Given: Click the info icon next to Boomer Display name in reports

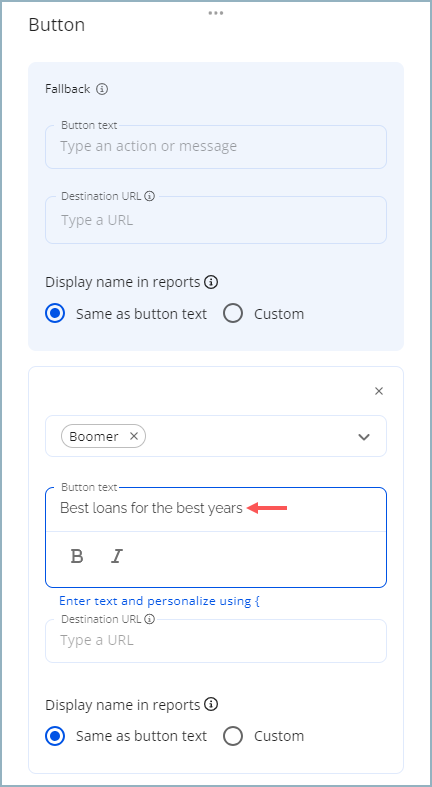Looking at the screenshot, I should (212, 705).
